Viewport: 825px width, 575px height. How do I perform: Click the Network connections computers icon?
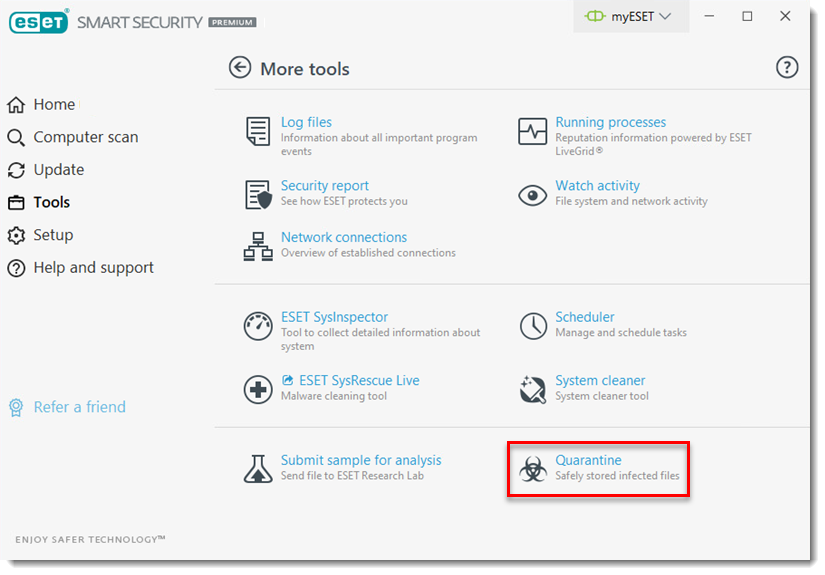(258, 246)
